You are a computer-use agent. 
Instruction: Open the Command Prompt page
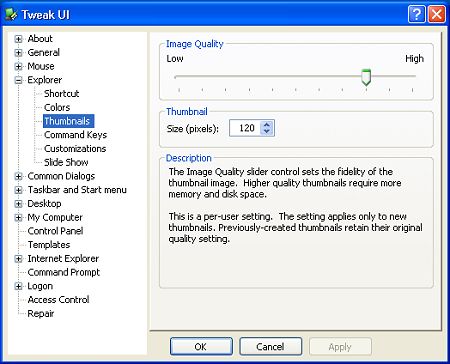pyautogui.click(x=64, y=272)
